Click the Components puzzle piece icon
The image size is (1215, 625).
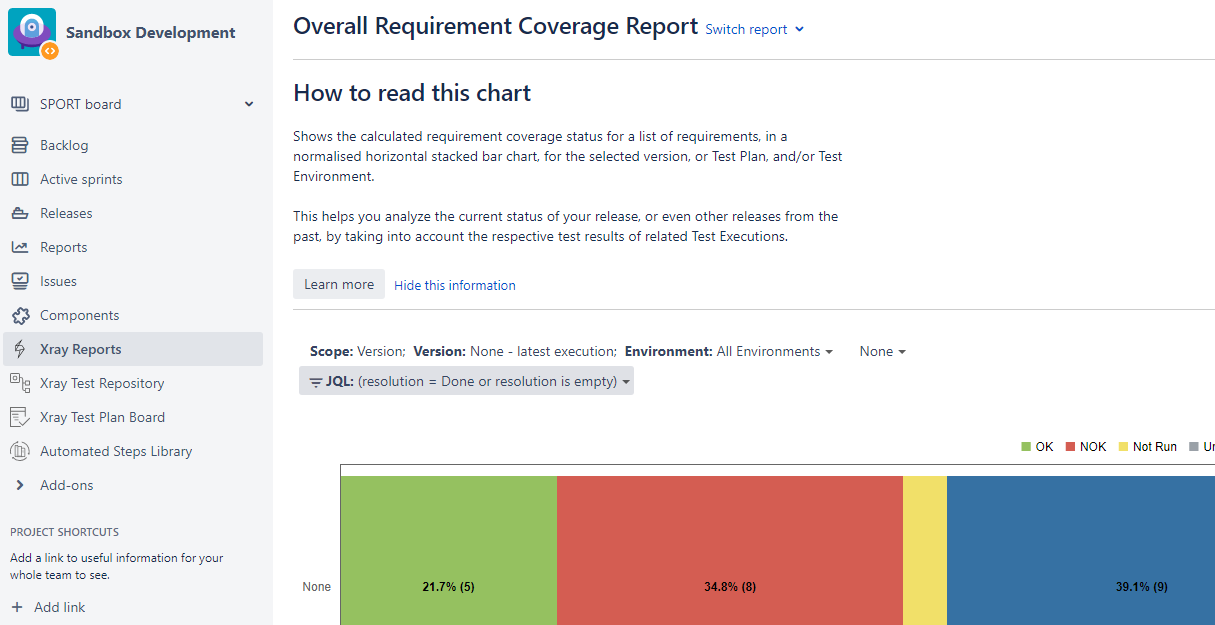point(20,316)
